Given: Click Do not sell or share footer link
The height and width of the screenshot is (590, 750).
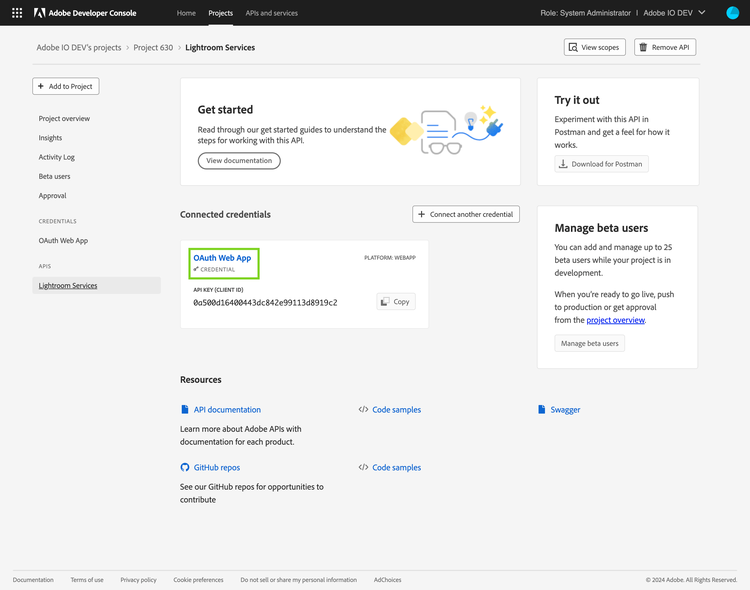Looking at the screenshot, I should coord(298,580).
